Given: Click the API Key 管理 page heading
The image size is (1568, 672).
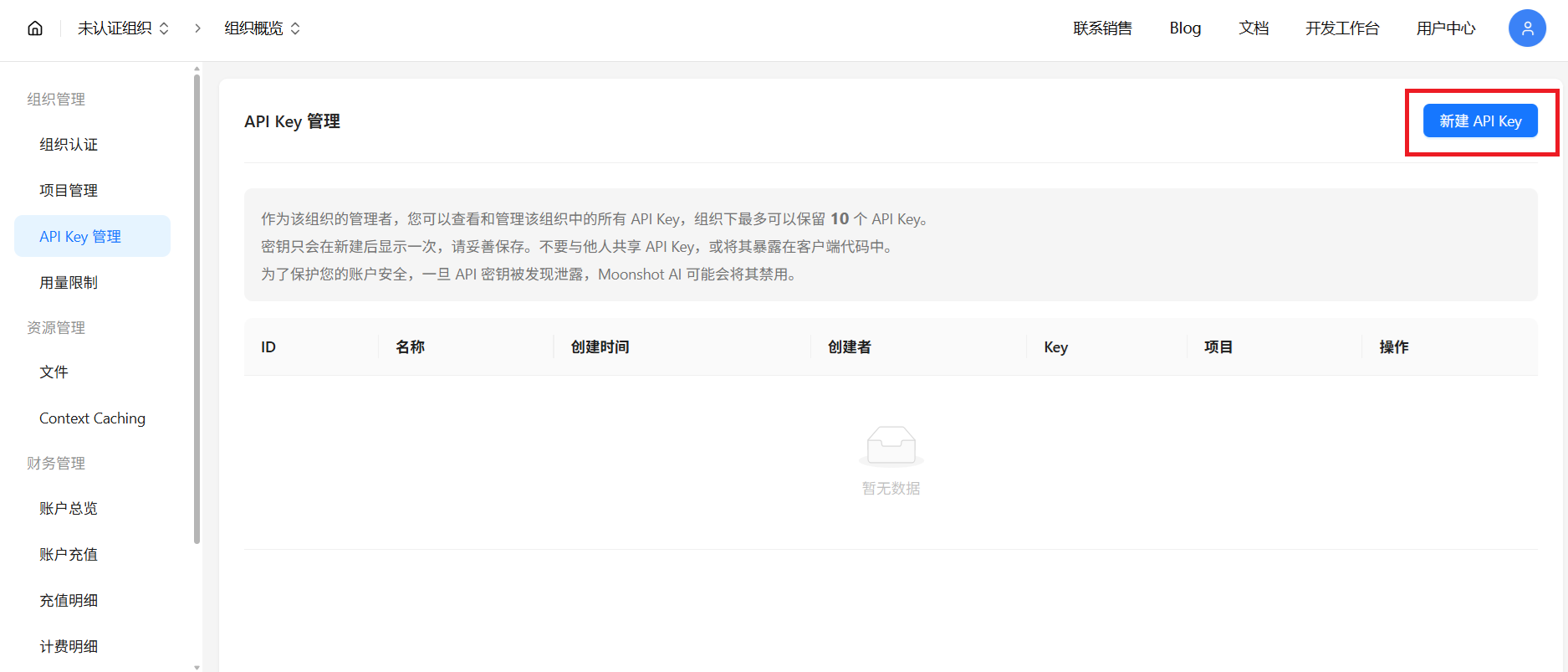Looking at the screenshot, I should coord(292,121).
